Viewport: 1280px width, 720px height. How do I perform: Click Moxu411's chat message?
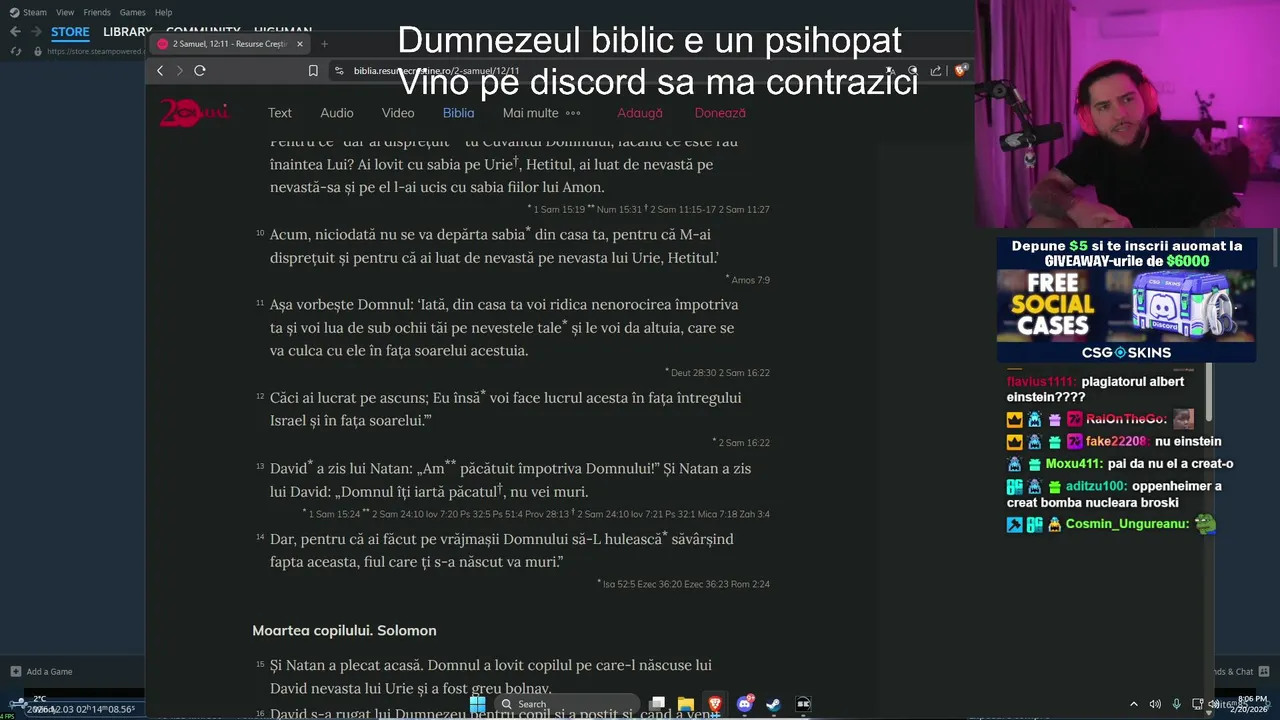1120,464
